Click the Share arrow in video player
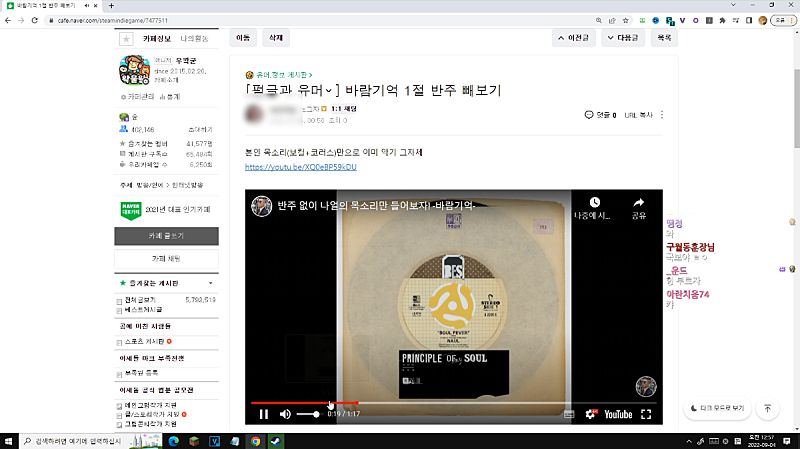The width and height of the screenshot is (800, 449). 639,202
